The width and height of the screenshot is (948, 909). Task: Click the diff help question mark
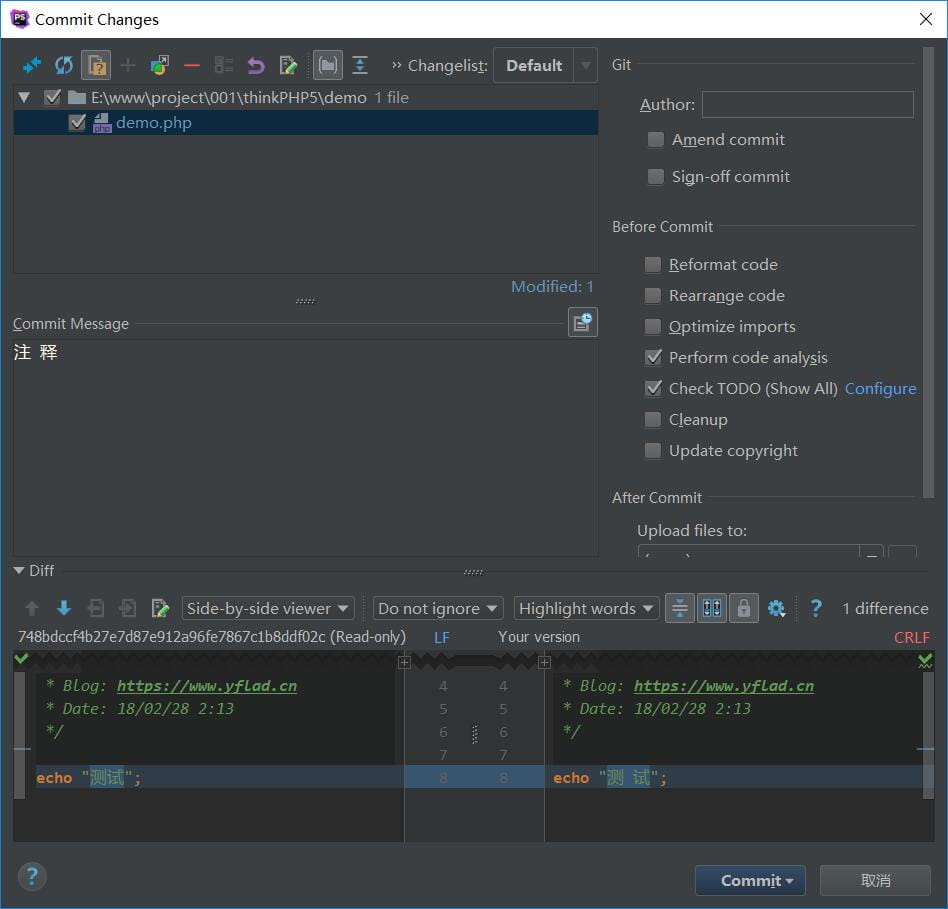tap(816, 608)
